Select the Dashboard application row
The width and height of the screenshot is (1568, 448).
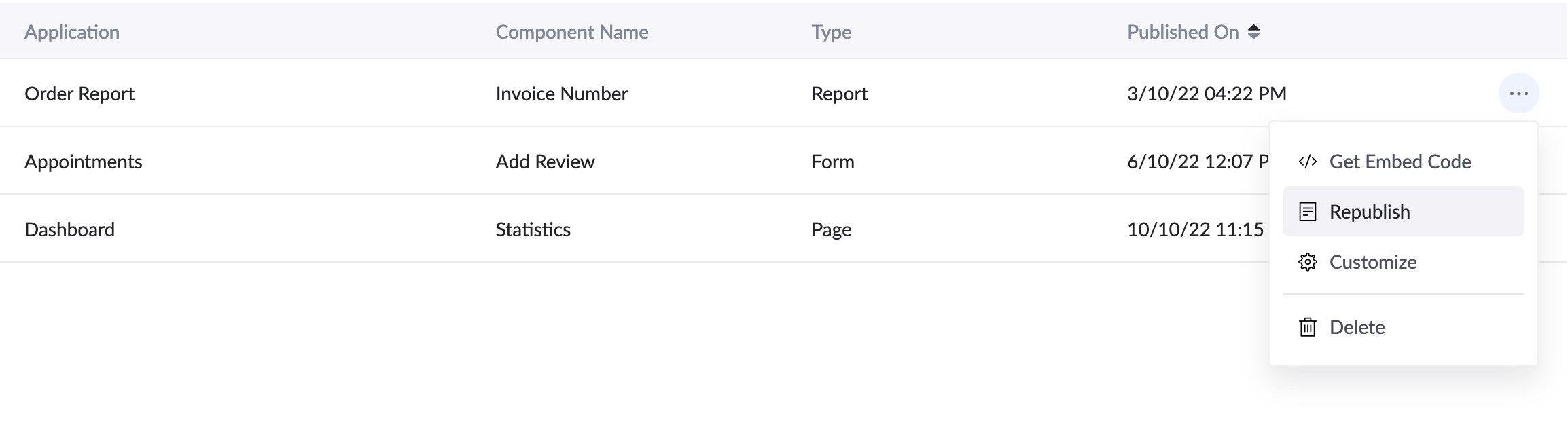69,229
